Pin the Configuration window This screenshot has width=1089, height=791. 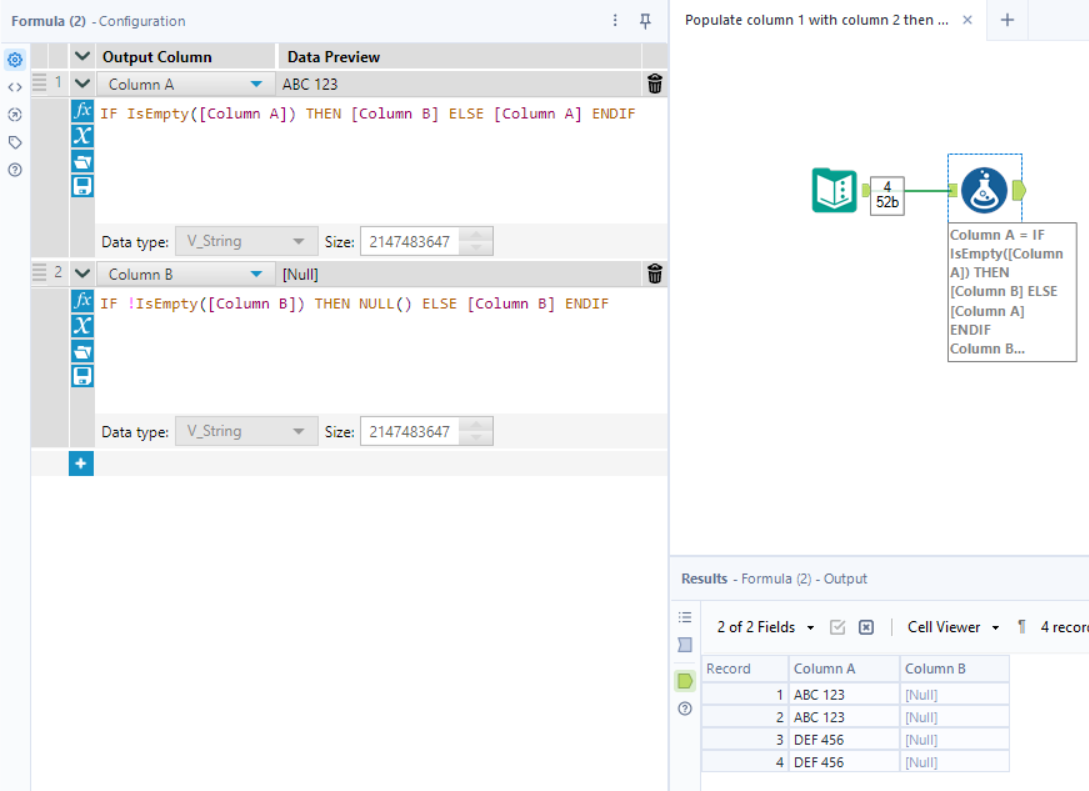click(x=646, y=21)
